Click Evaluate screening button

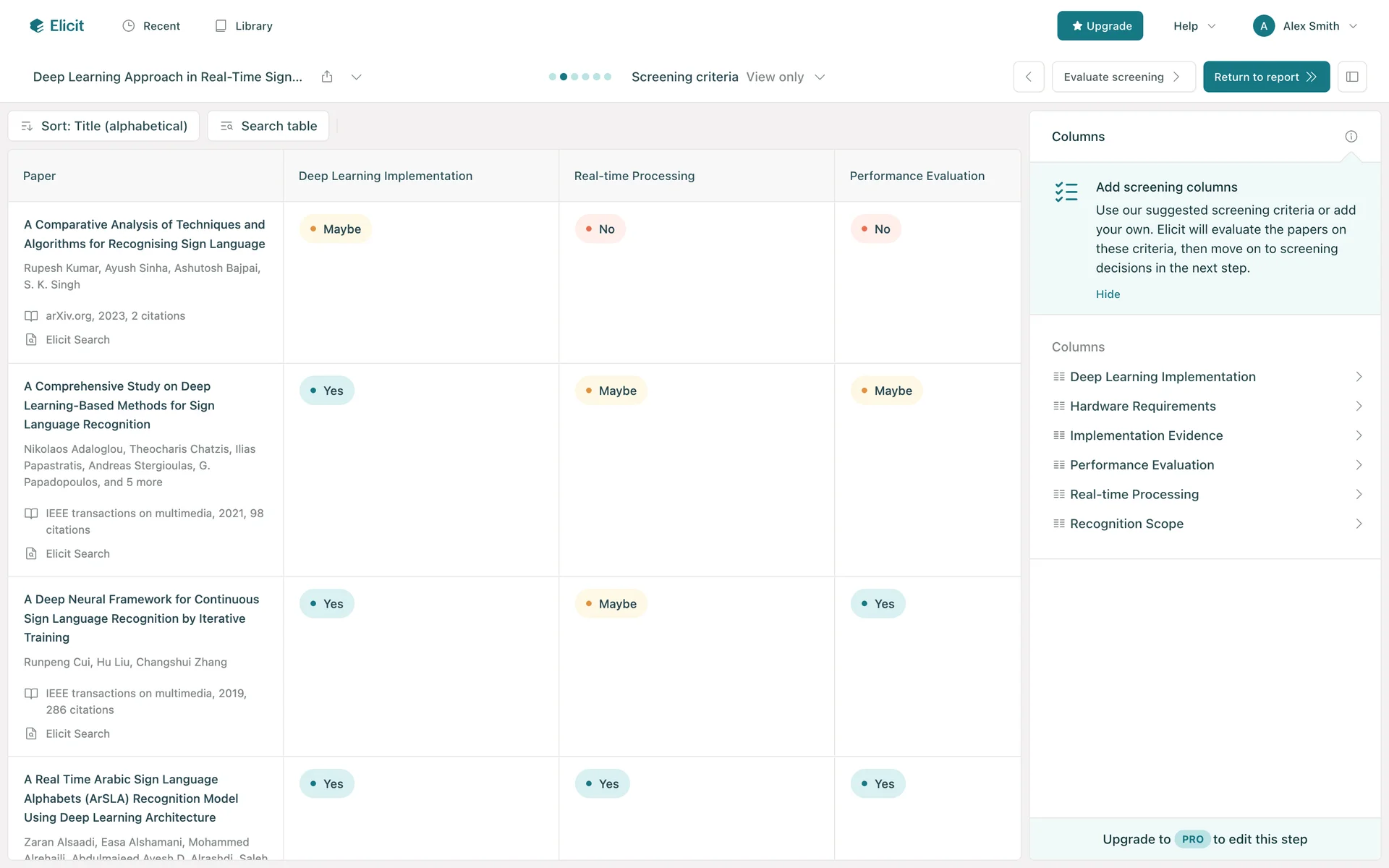[1122, 77]
